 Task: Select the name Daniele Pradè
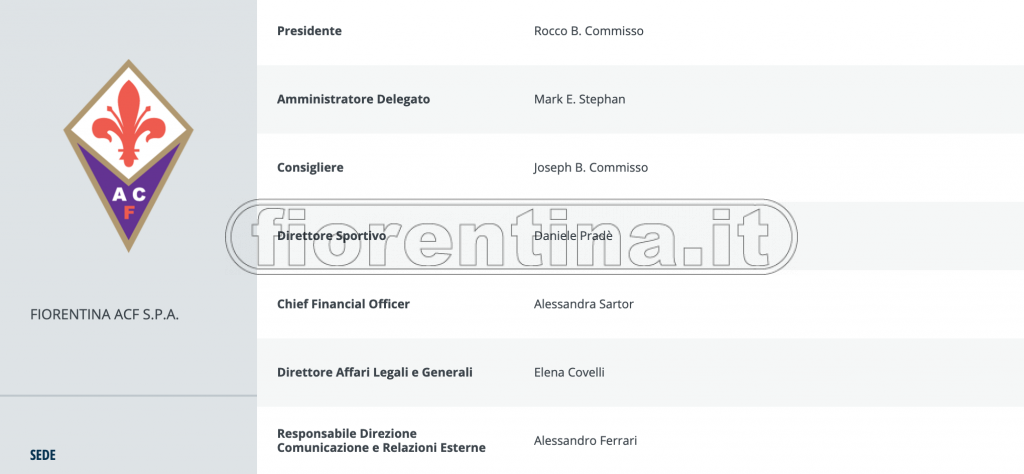pyautogui.click(x=575, y=236)
